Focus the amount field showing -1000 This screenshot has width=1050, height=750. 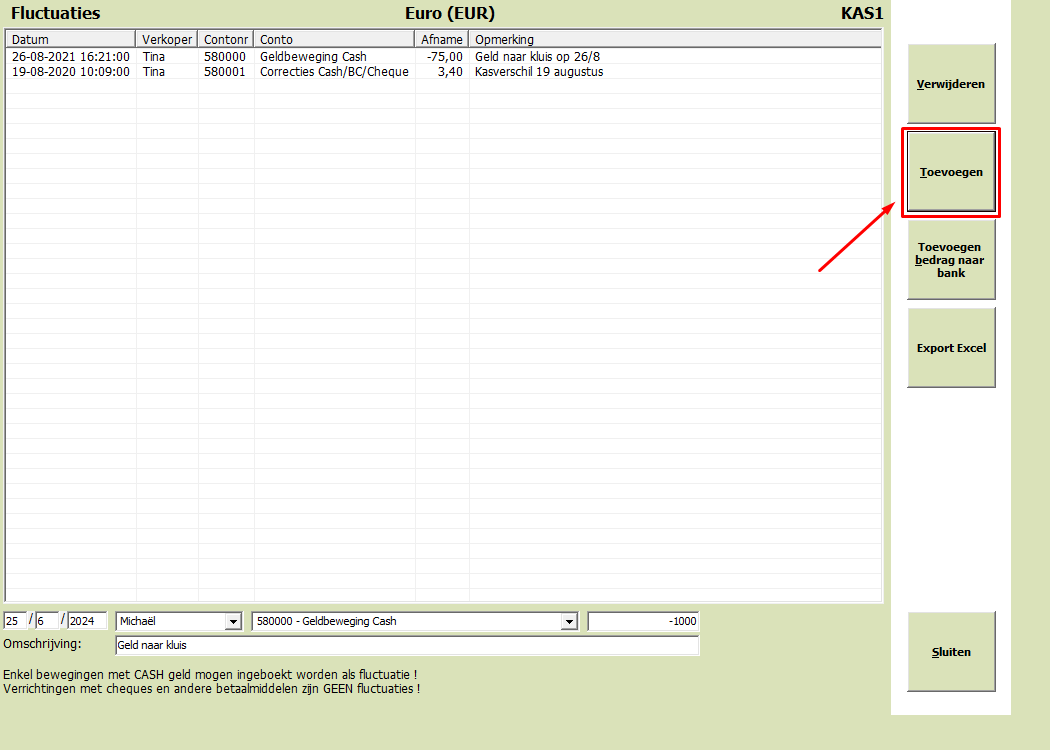(644, 621)
